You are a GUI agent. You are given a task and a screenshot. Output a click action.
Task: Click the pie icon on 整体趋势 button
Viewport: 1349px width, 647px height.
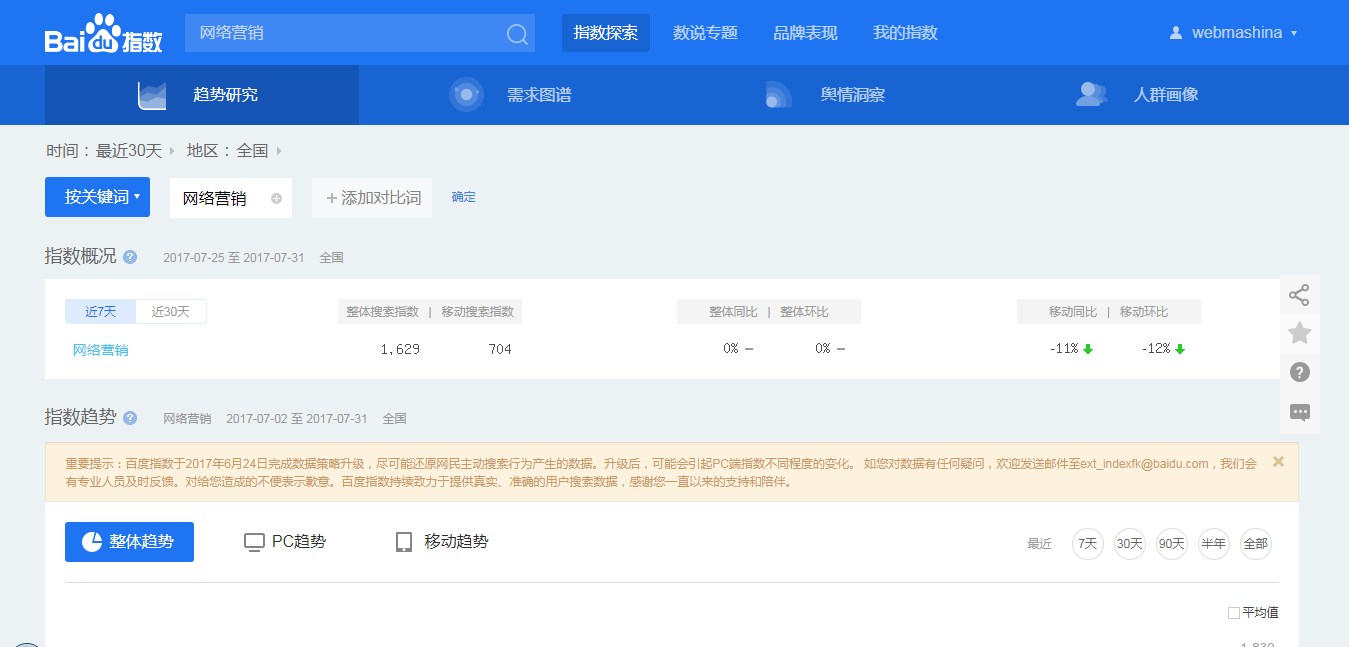(92, 542)
